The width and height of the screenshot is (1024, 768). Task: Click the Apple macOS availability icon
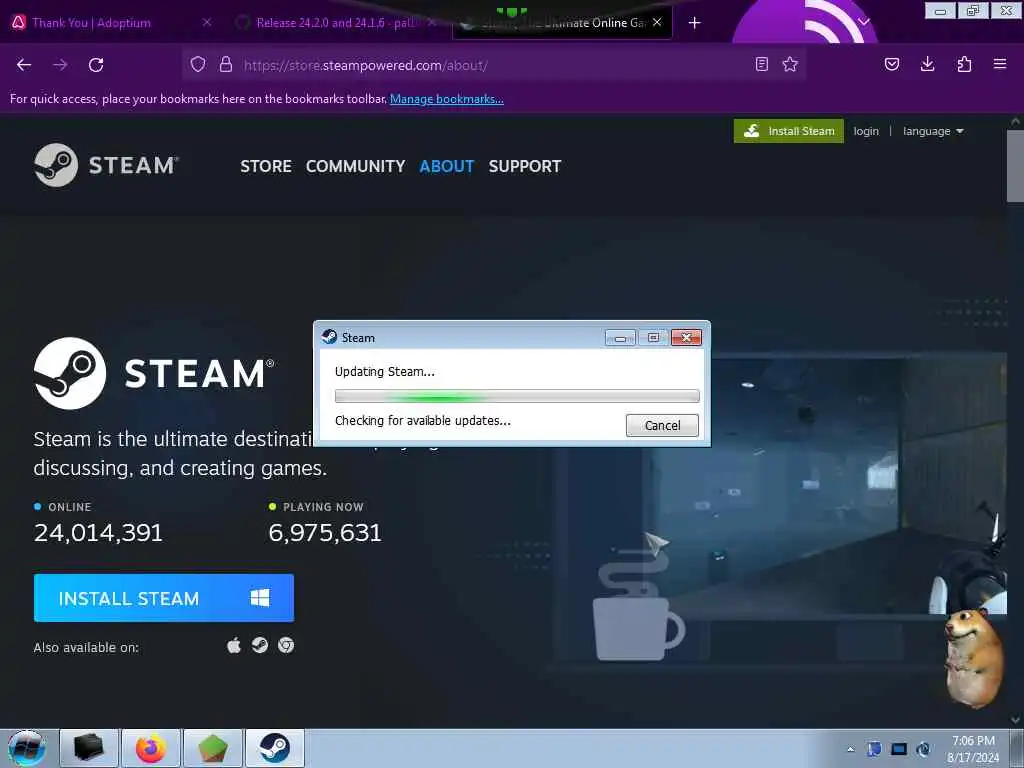pos(234,646)
